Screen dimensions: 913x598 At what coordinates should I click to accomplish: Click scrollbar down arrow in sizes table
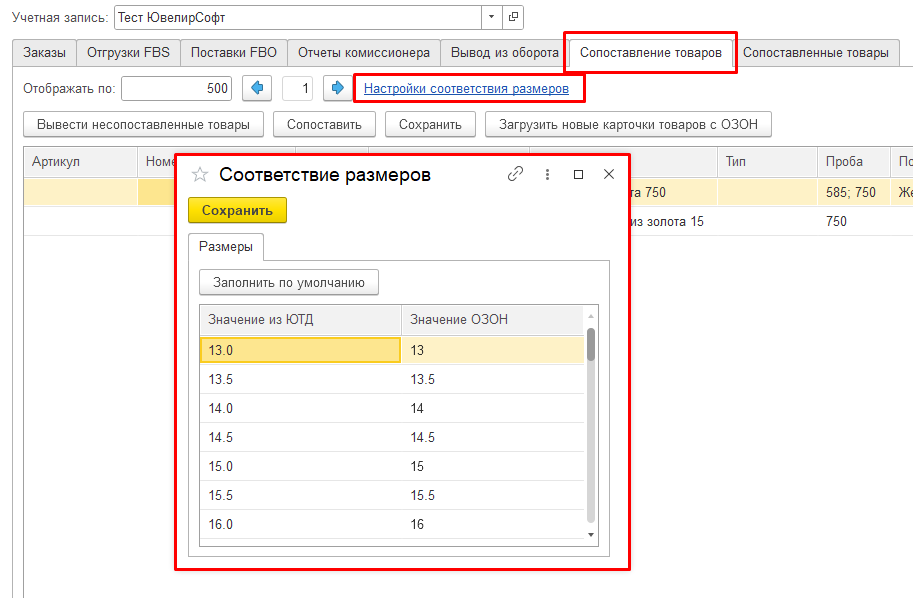tap(591, 535)
